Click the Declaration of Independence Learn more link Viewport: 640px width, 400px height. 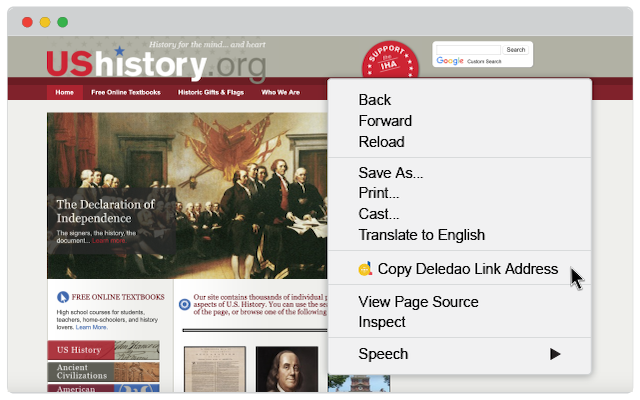coord(109,241)
